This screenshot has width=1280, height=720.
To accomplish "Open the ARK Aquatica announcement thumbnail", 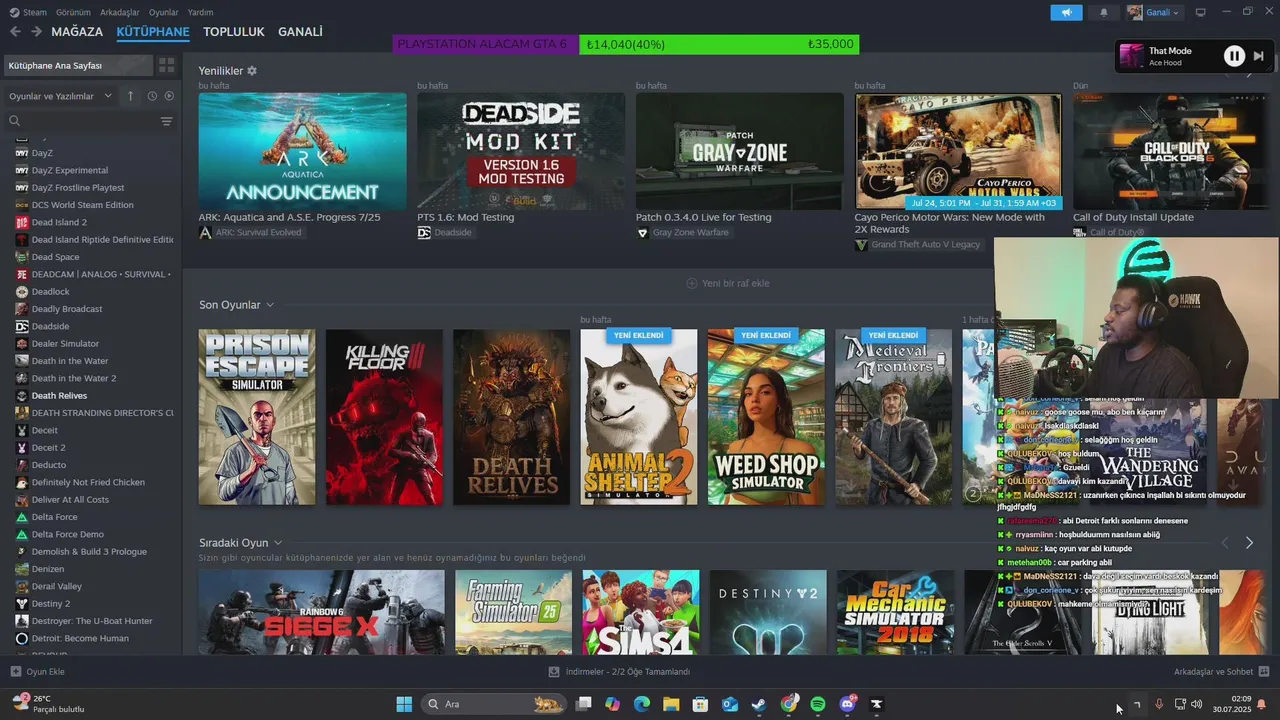I will [x=302, y=151].
